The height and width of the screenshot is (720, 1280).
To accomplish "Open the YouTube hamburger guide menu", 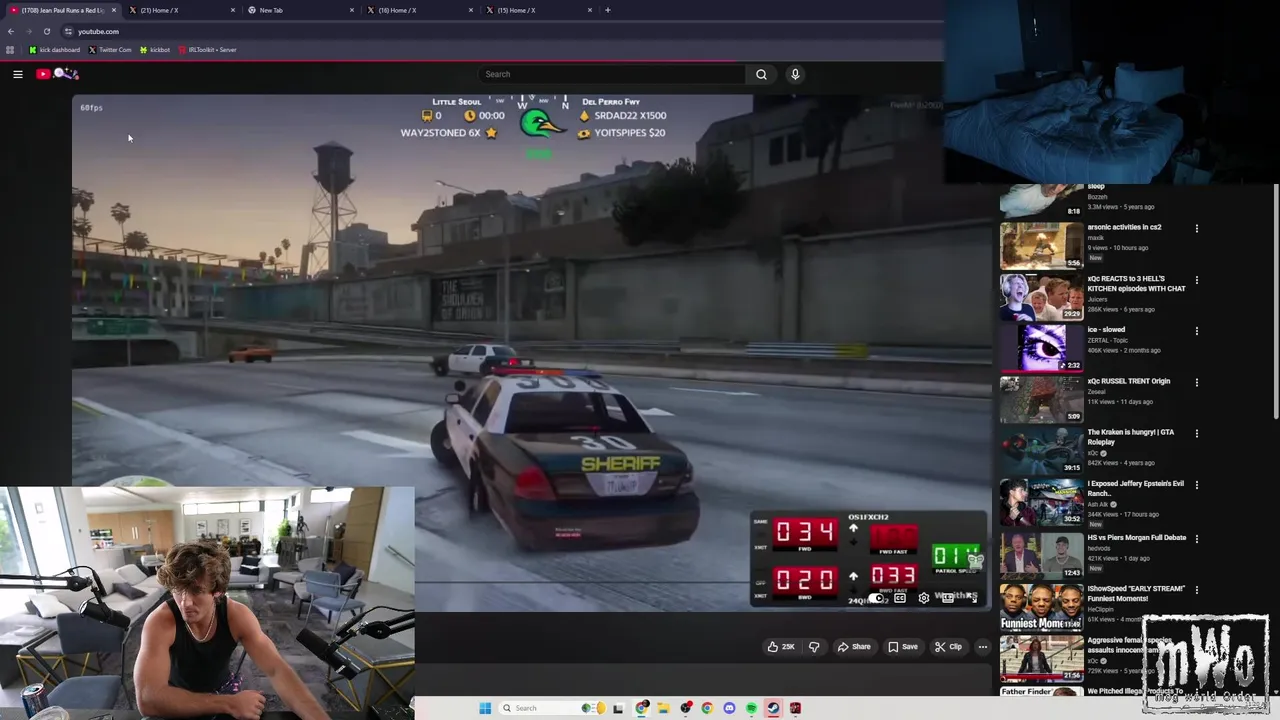I will pos(18,74).
